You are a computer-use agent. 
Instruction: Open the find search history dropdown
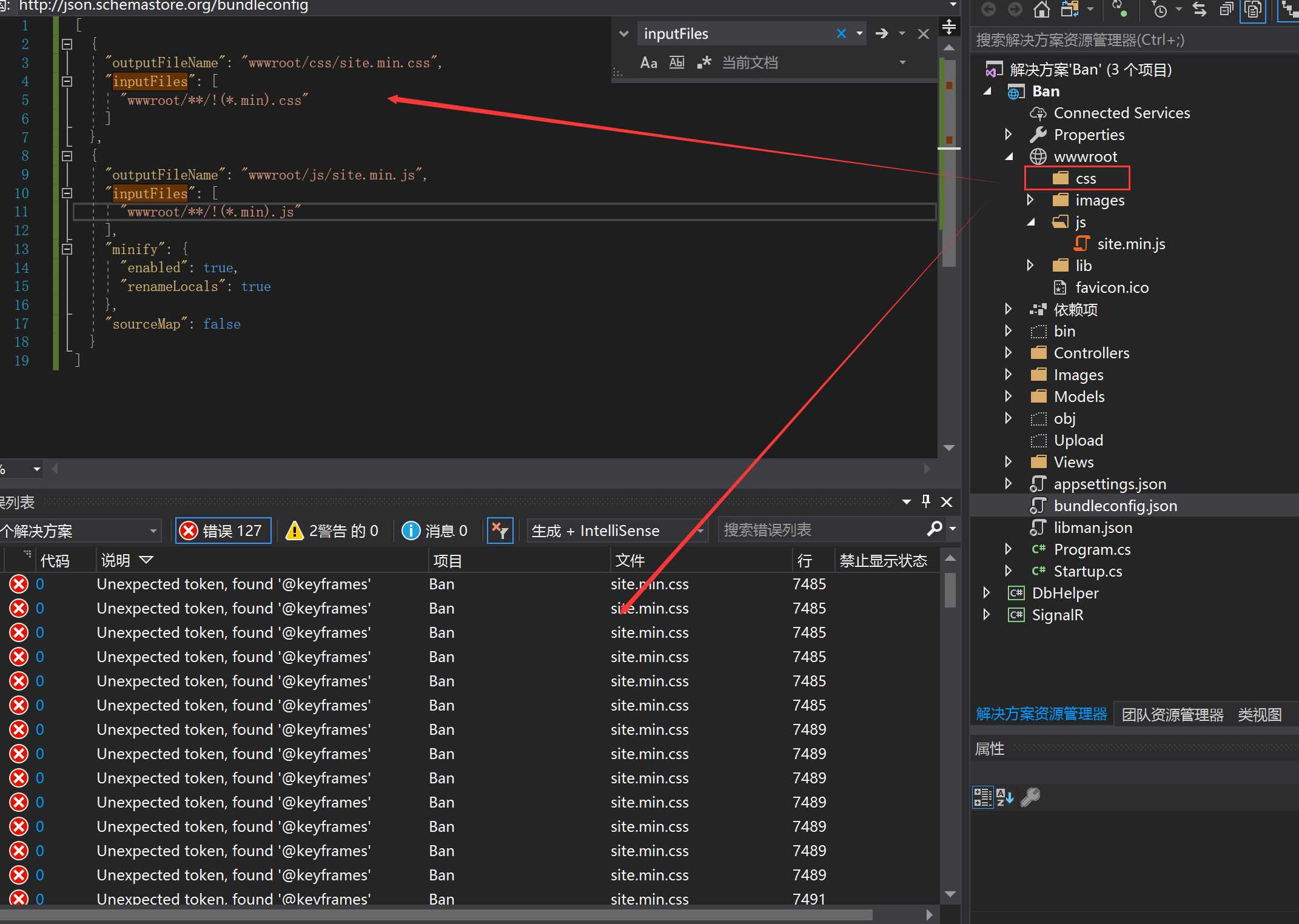[x=859, y=33]
